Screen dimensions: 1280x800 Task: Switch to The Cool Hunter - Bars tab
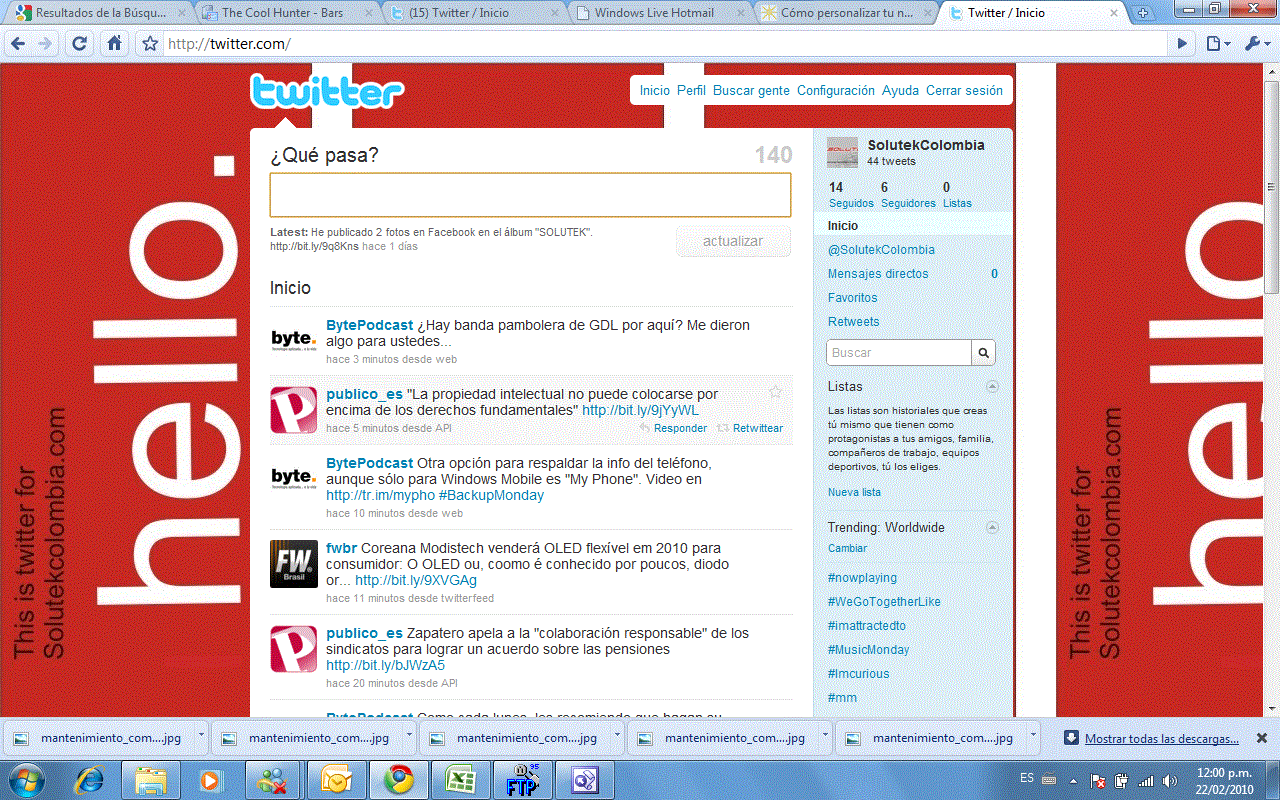click(284, 13)
